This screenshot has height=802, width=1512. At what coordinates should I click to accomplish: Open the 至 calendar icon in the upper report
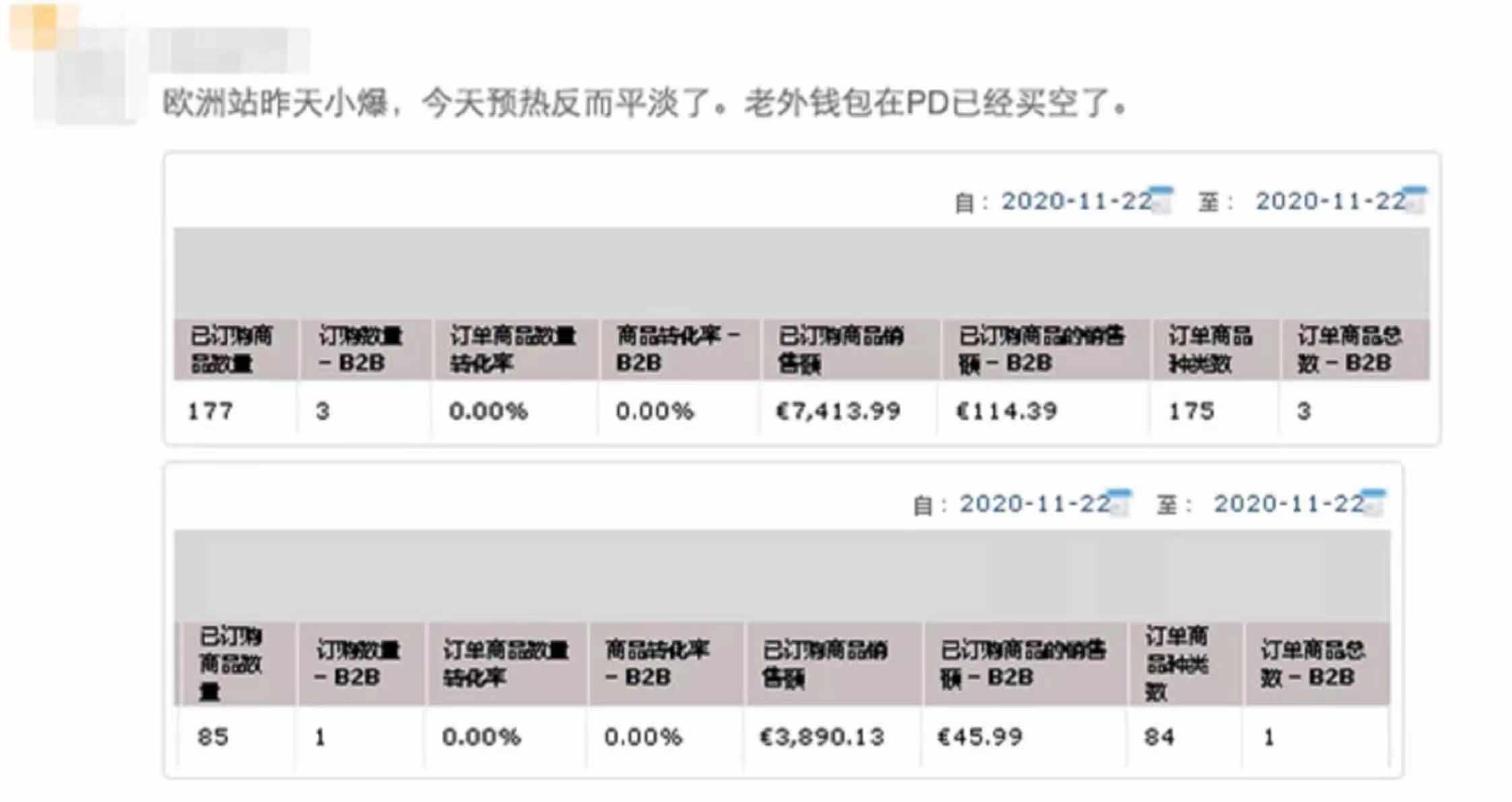click(1416, 201)
